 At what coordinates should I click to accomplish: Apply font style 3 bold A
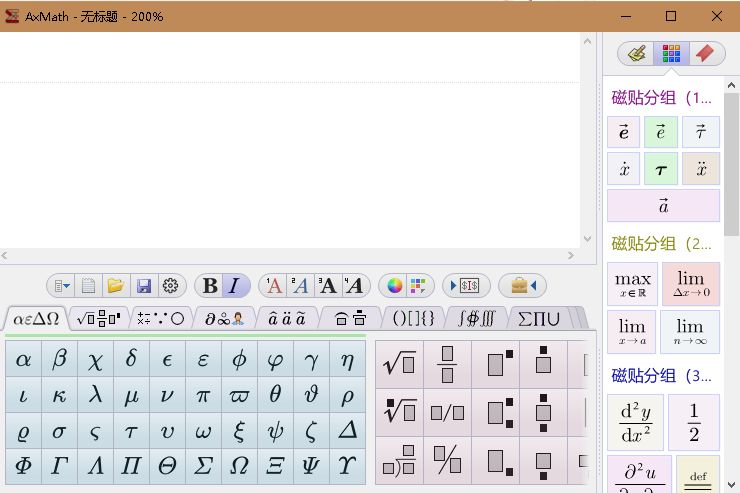point(328,285)
